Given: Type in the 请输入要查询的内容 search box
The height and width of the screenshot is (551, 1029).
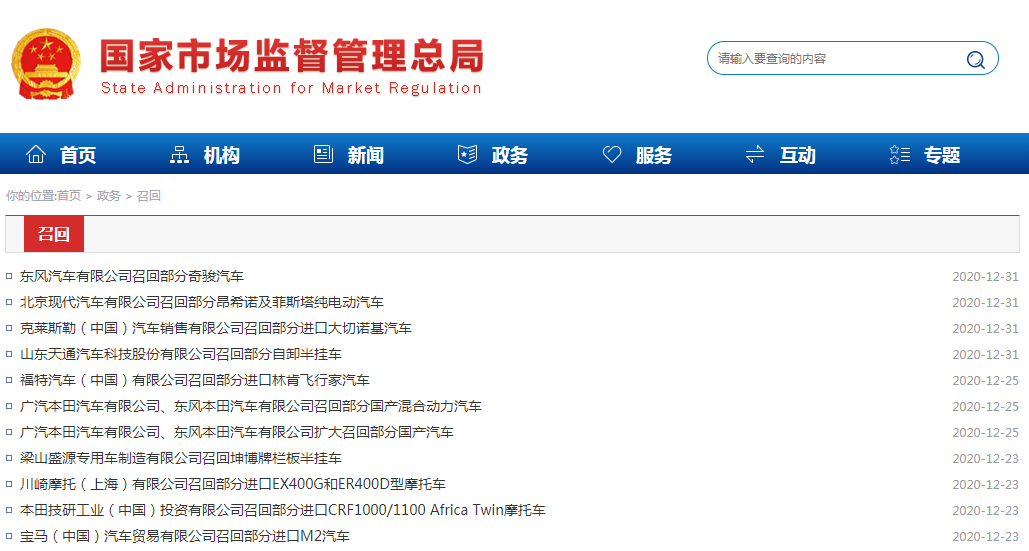Looking at the screenshot, I should click(835, 59).
